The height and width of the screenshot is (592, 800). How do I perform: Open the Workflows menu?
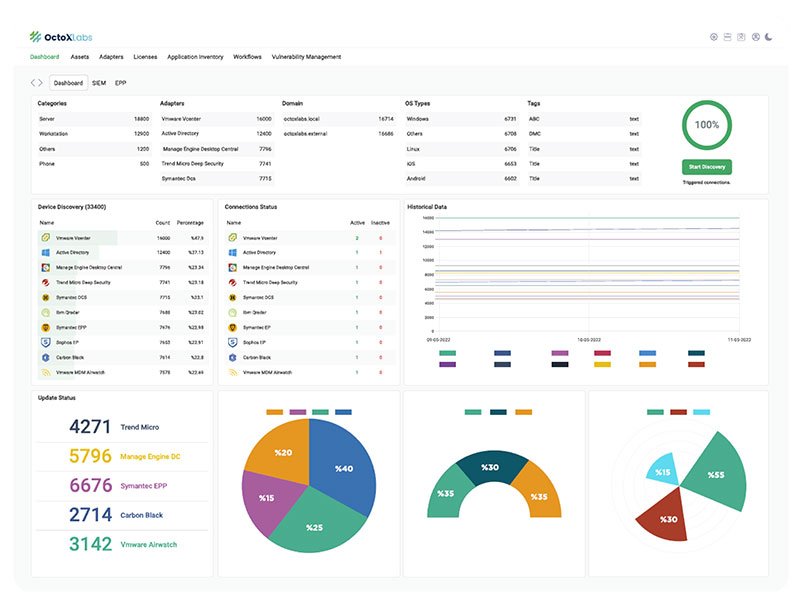pyautogui.click(x=247, y=57)
